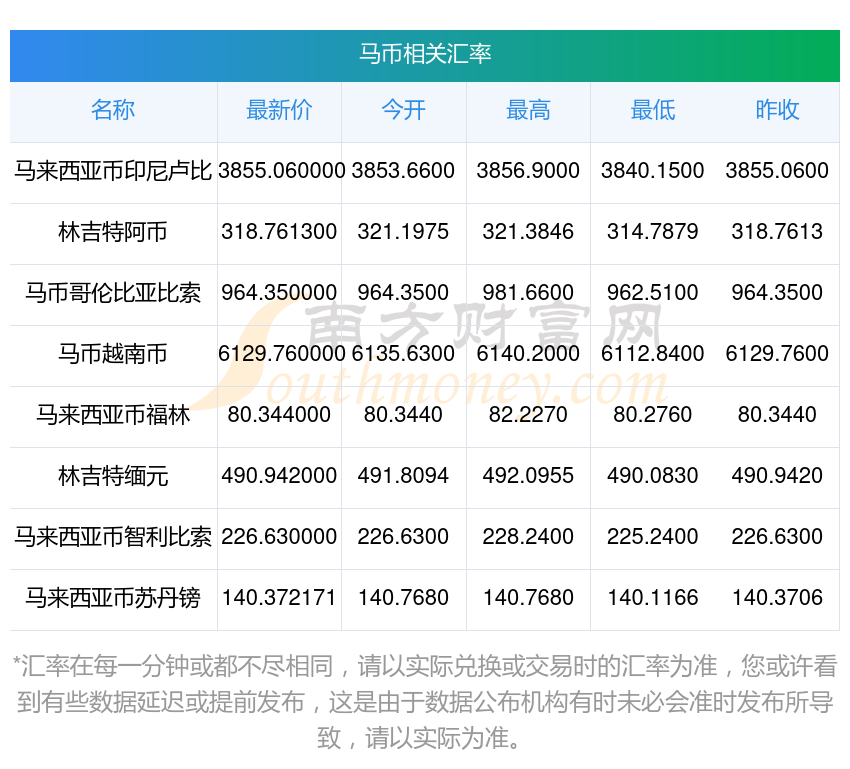This screenshot has height=769, width=850.
Task: Click the 马来西亚币苏丹镑 row name
Action: 113,598
